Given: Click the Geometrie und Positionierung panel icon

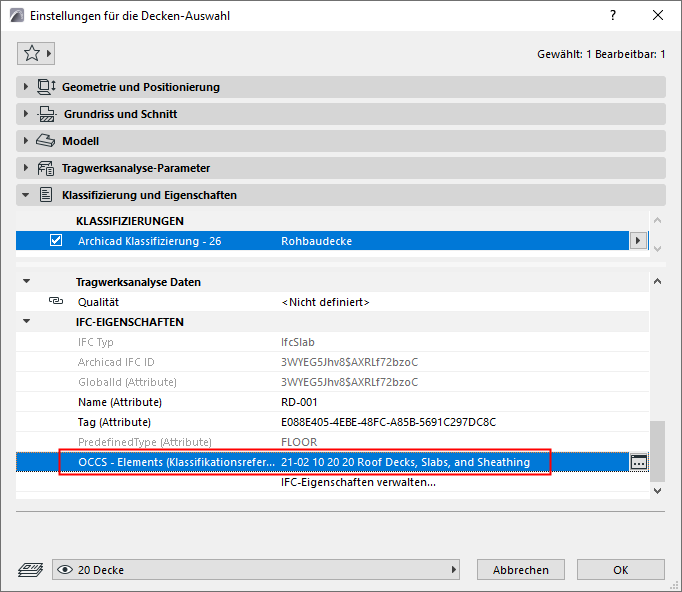Looking at the screenshot, I should click(46, 87).
